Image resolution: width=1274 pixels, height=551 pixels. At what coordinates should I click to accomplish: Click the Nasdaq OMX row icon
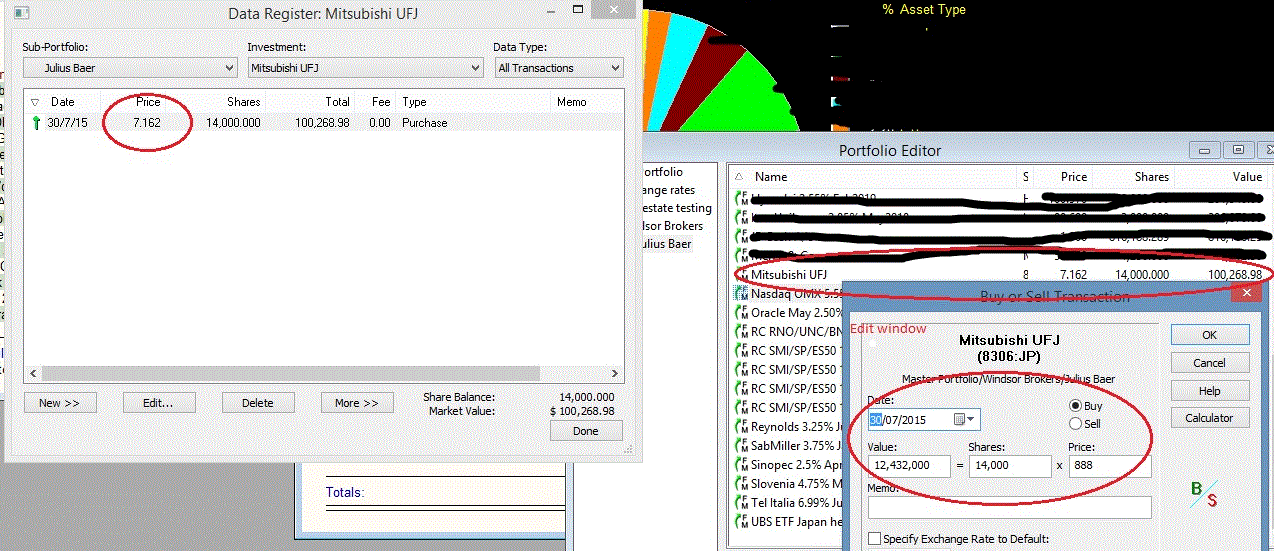[x=742, y=293]
